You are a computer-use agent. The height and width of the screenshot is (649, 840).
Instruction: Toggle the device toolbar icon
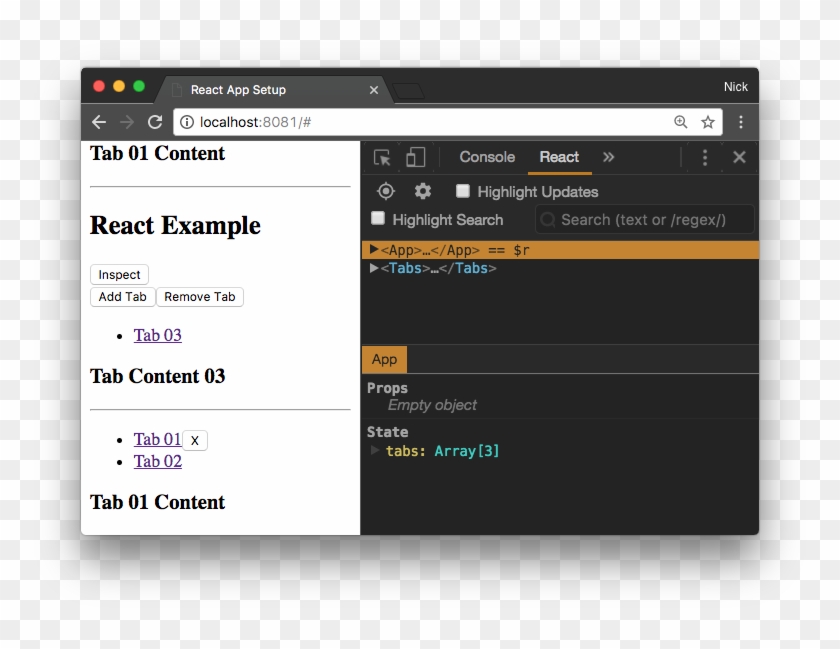coord(415,157)
